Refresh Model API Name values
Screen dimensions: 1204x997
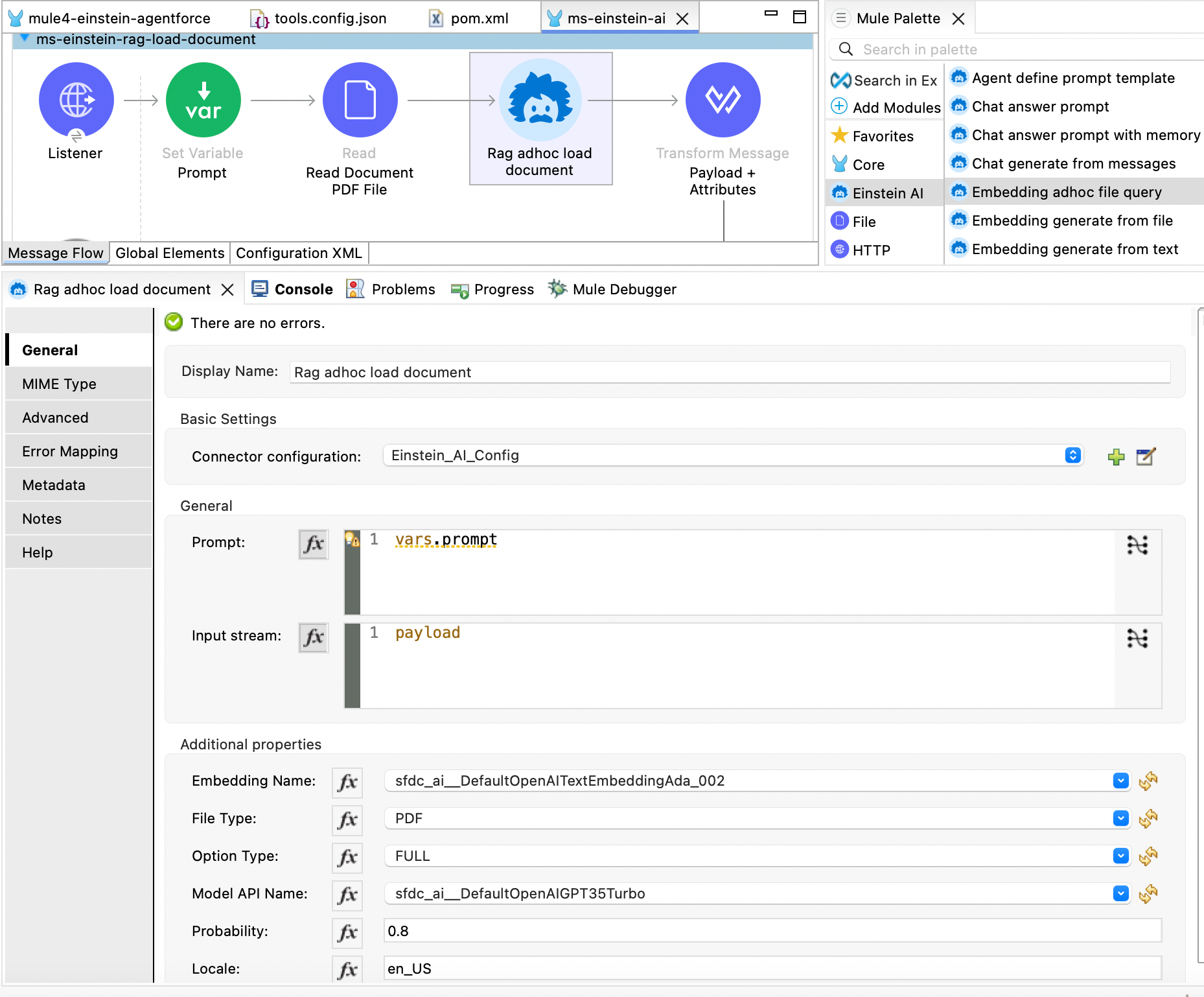click(1148, 894)
